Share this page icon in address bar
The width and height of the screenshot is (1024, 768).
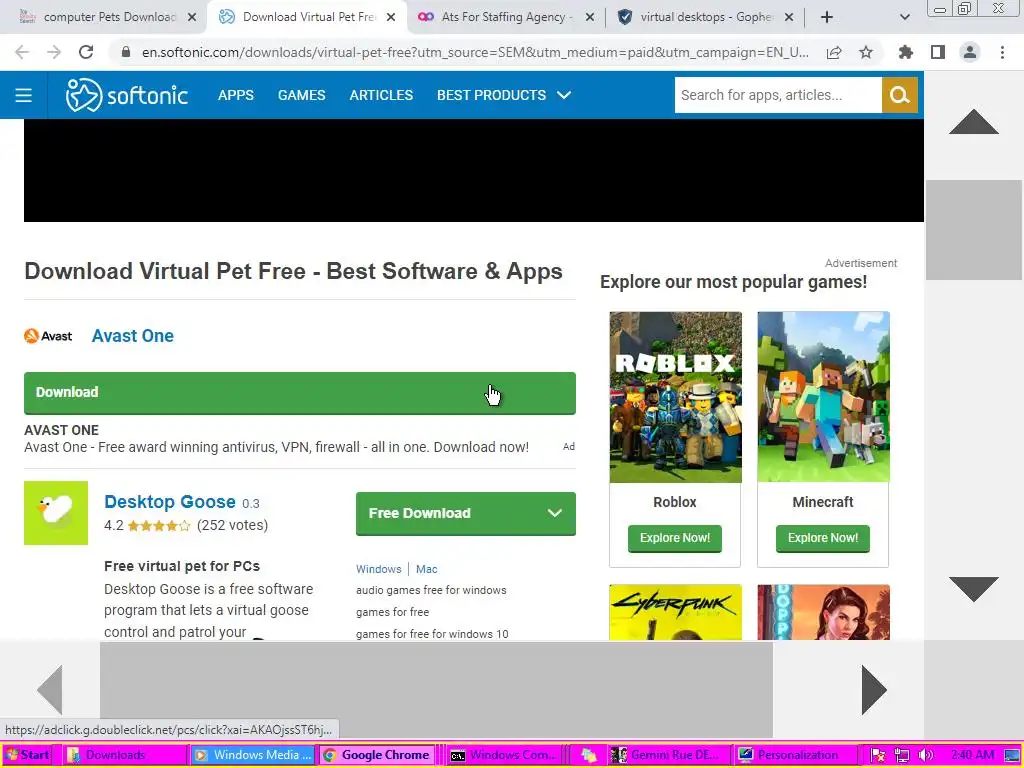click(834, 52)
